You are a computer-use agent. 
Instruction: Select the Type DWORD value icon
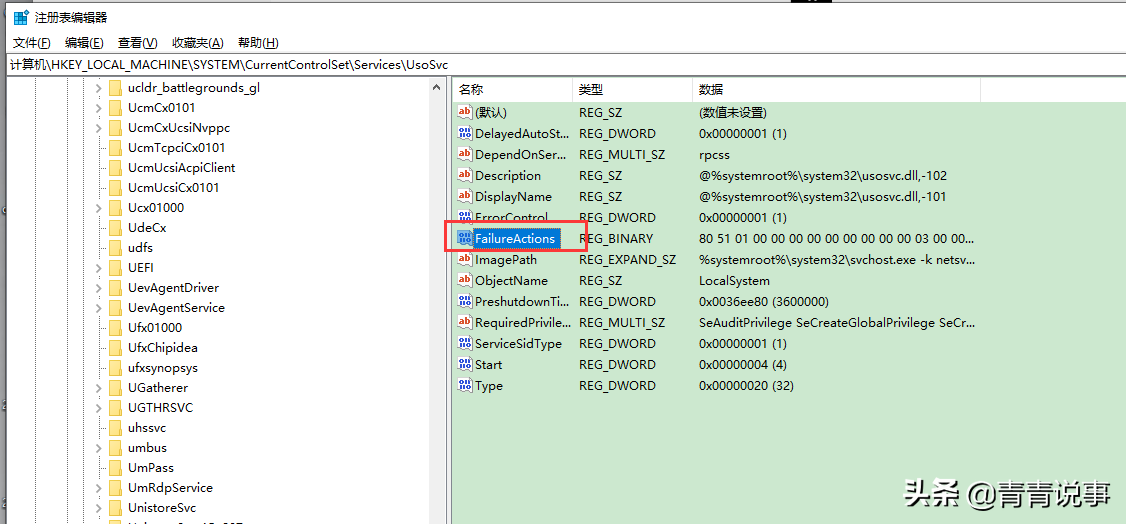(x=465, y=385)
